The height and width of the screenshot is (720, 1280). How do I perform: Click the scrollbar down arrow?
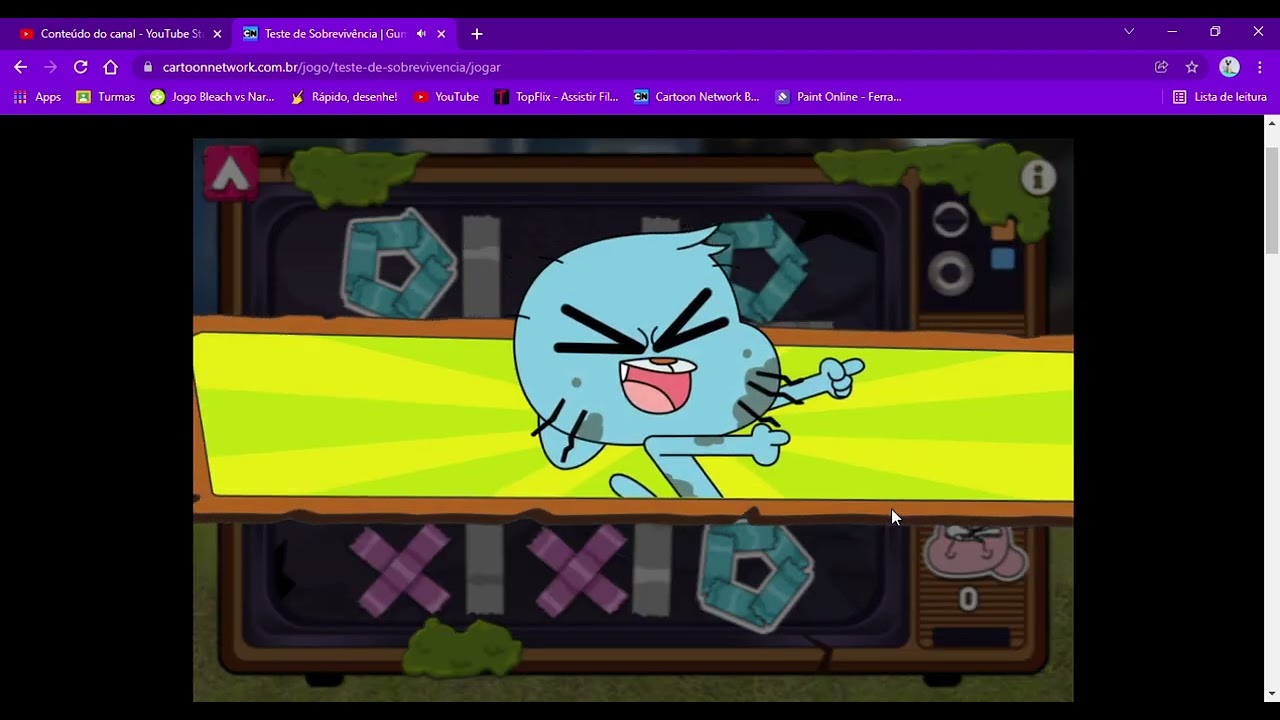[x=1272, y=693]
